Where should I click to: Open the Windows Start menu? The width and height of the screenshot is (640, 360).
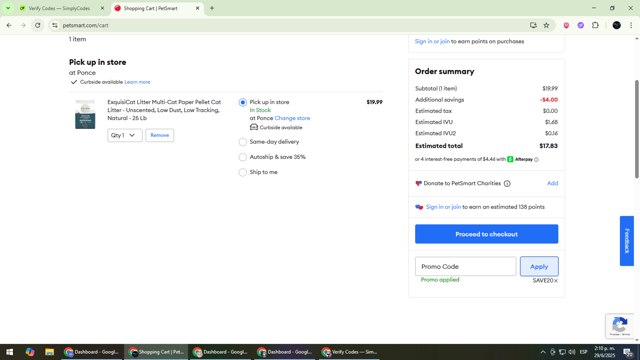[9, 352]
